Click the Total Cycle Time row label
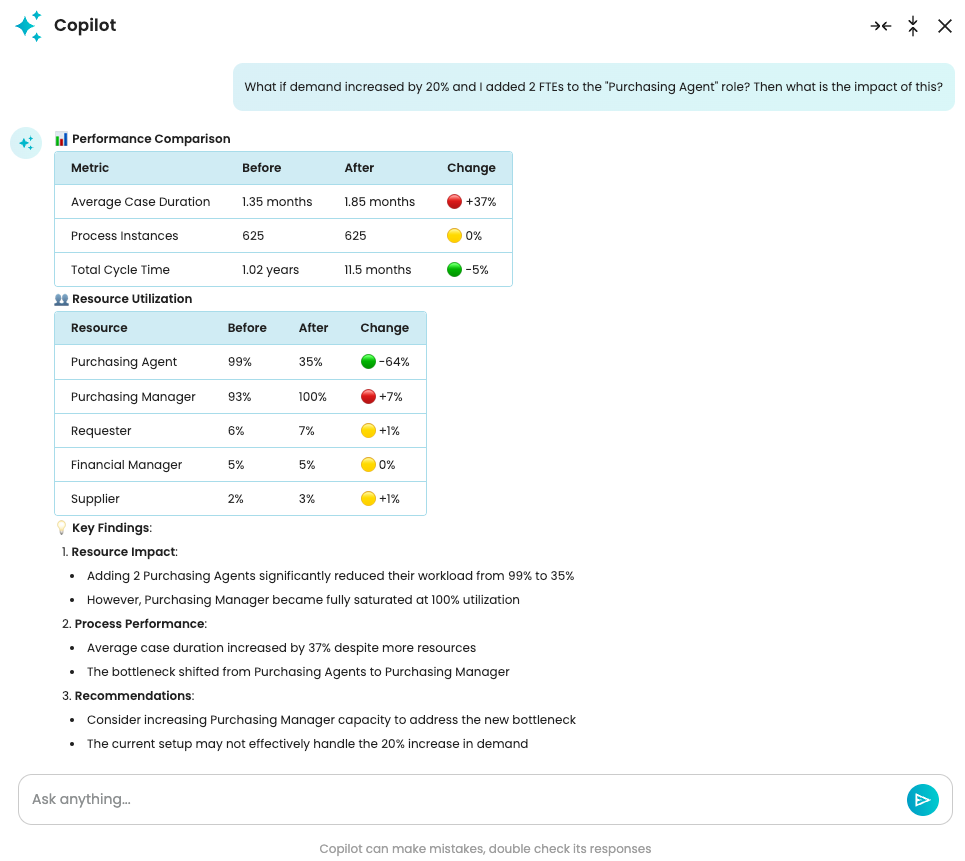965x861 pixels. (x=120, y=270)
